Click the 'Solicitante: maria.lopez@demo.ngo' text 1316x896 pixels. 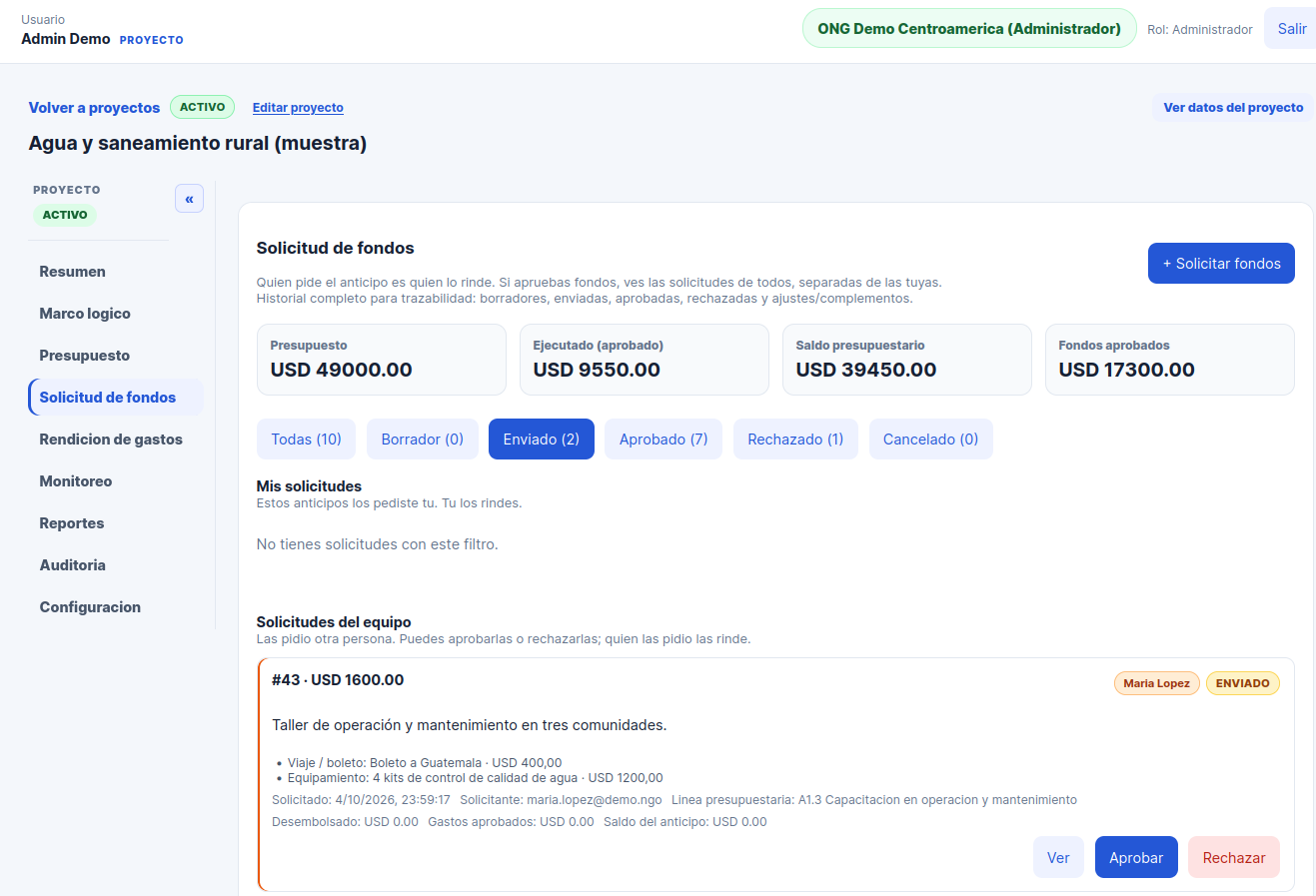click(x=561, y=800)
